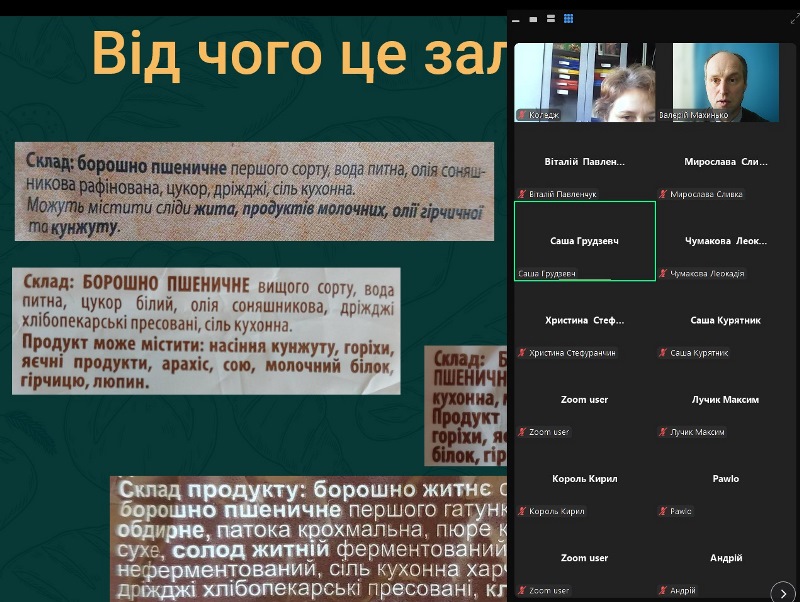This screenshot has height=602, width=800.
Task: Select Zoom user tile beside Лучик Максим
Action: click(585, 399)
